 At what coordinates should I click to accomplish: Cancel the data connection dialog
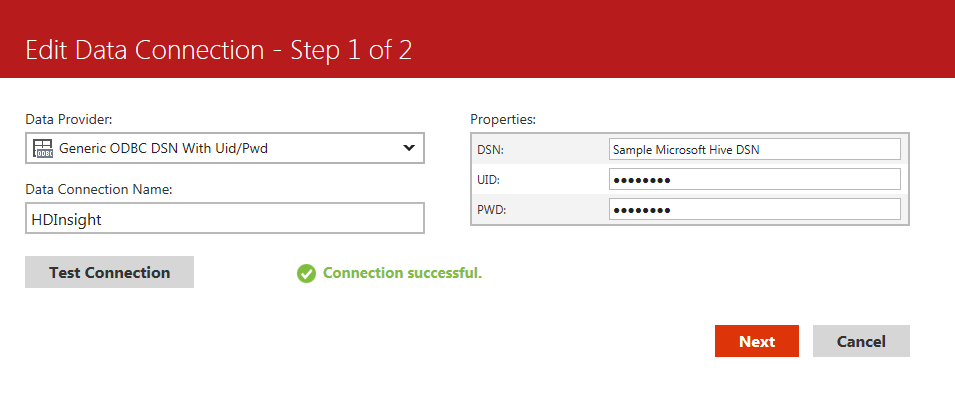[861, 341]
